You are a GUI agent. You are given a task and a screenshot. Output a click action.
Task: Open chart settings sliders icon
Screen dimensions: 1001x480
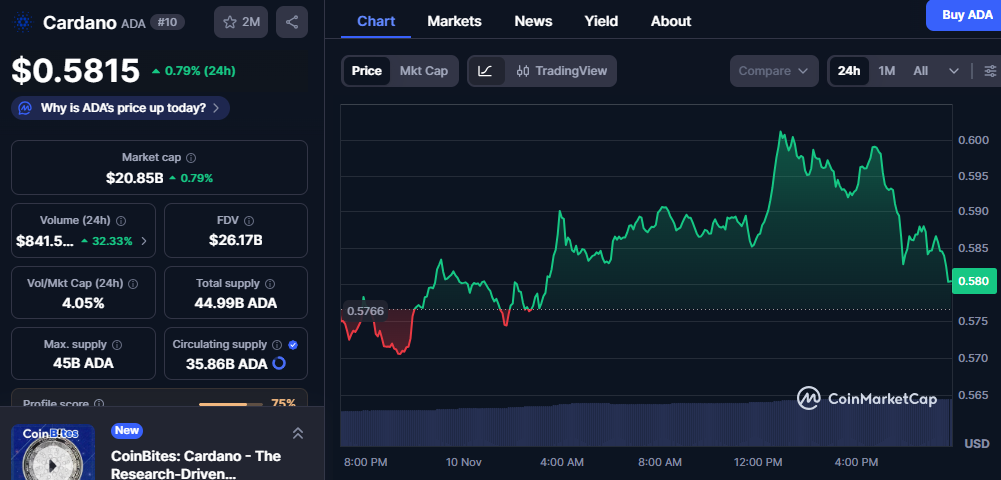point(990,71)
